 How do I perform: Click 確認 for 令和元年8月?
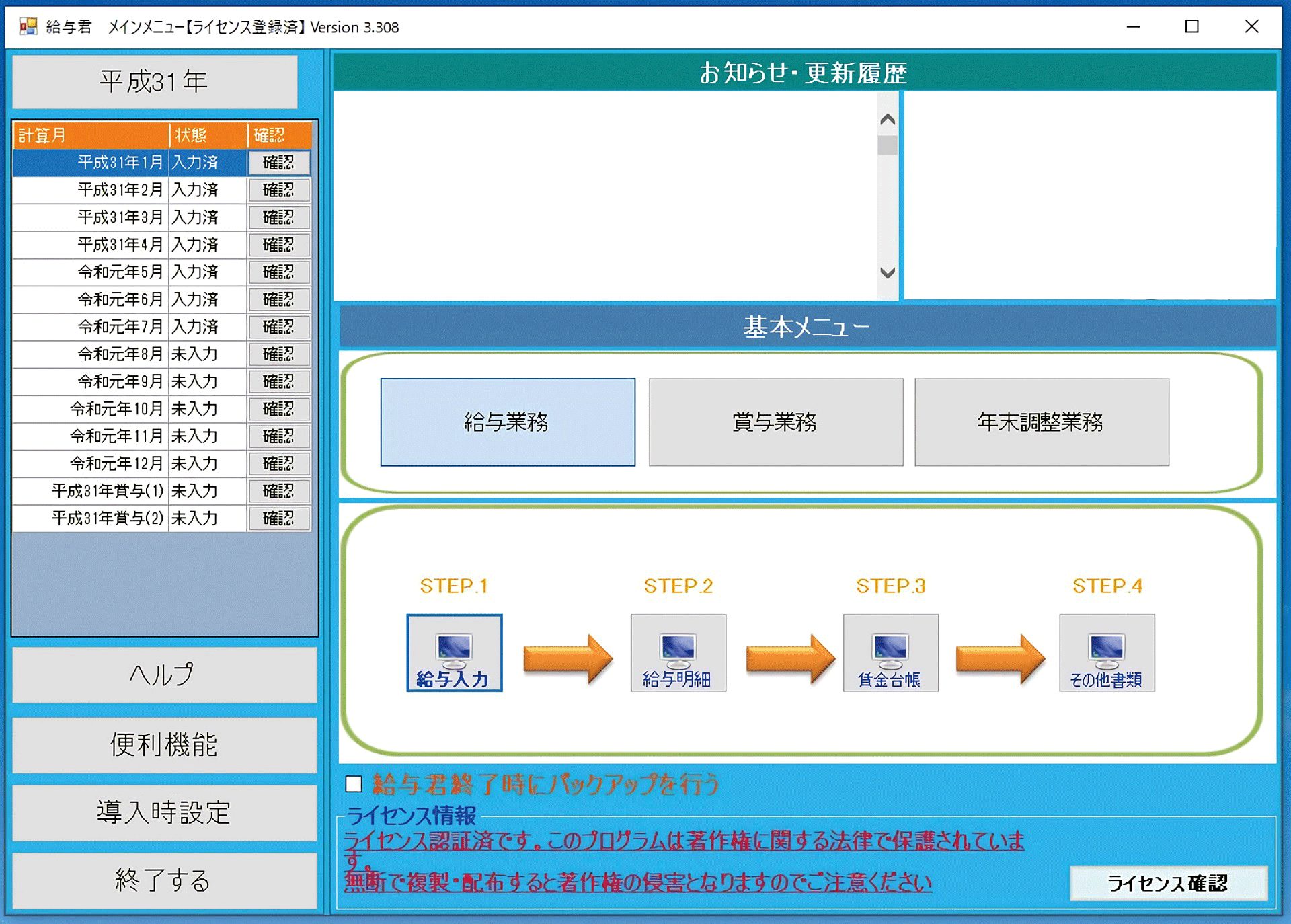click(x=278, y=354)
